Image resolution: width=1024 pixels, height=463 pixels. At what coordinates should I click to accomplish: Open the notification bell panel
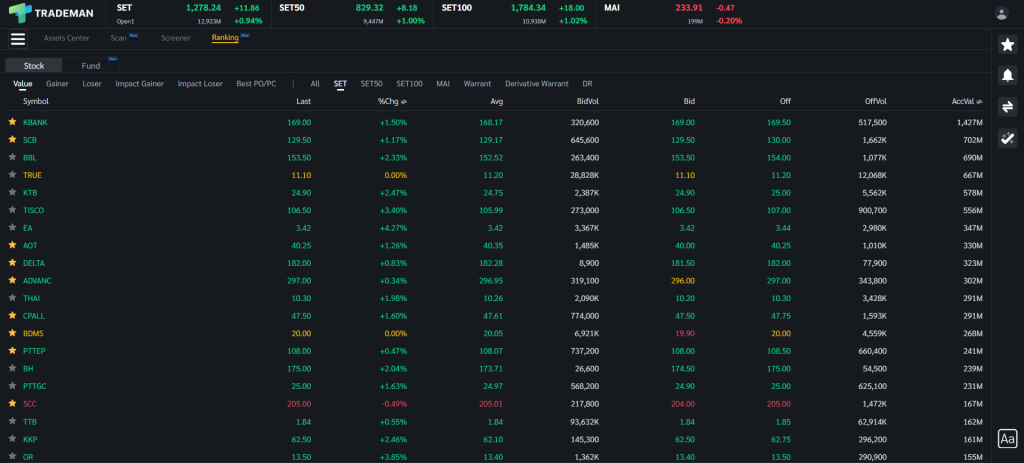(x=1008, y=75)
